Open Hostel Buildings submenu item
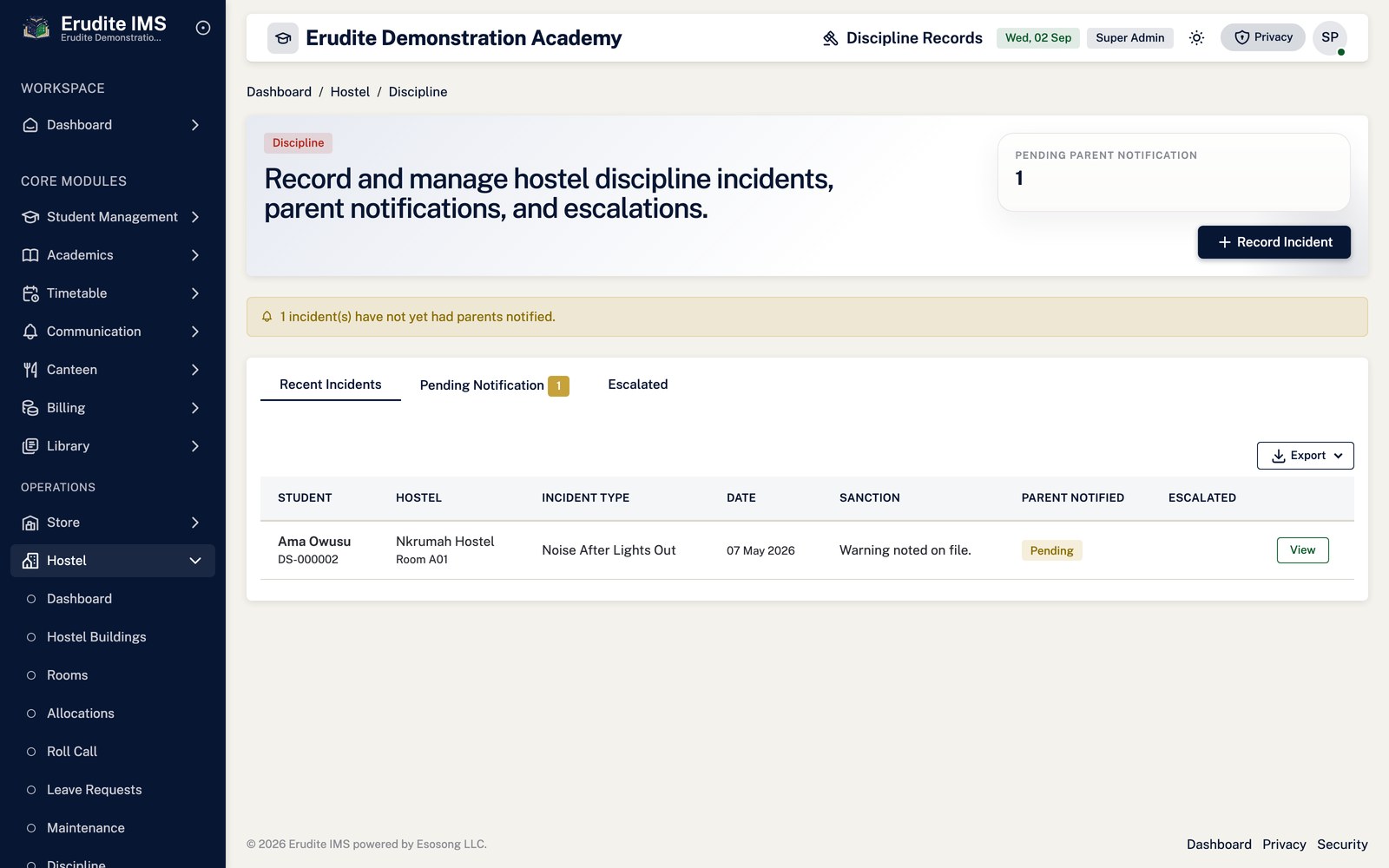1389x868 pixels. [x=96, y=637]
